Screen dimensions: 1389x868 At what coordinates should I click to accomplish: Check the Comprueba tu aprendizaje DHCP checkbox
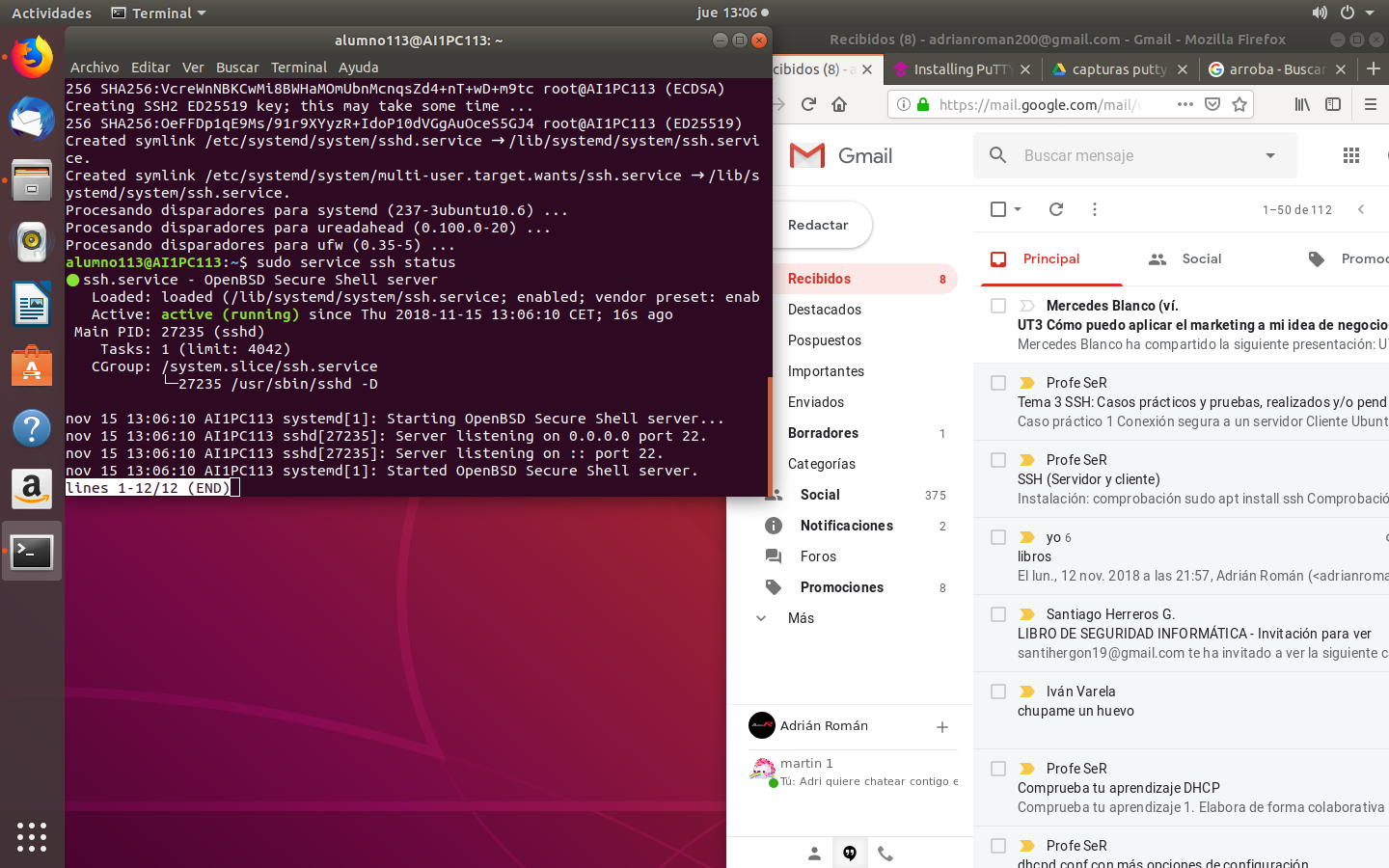[998, 769]
